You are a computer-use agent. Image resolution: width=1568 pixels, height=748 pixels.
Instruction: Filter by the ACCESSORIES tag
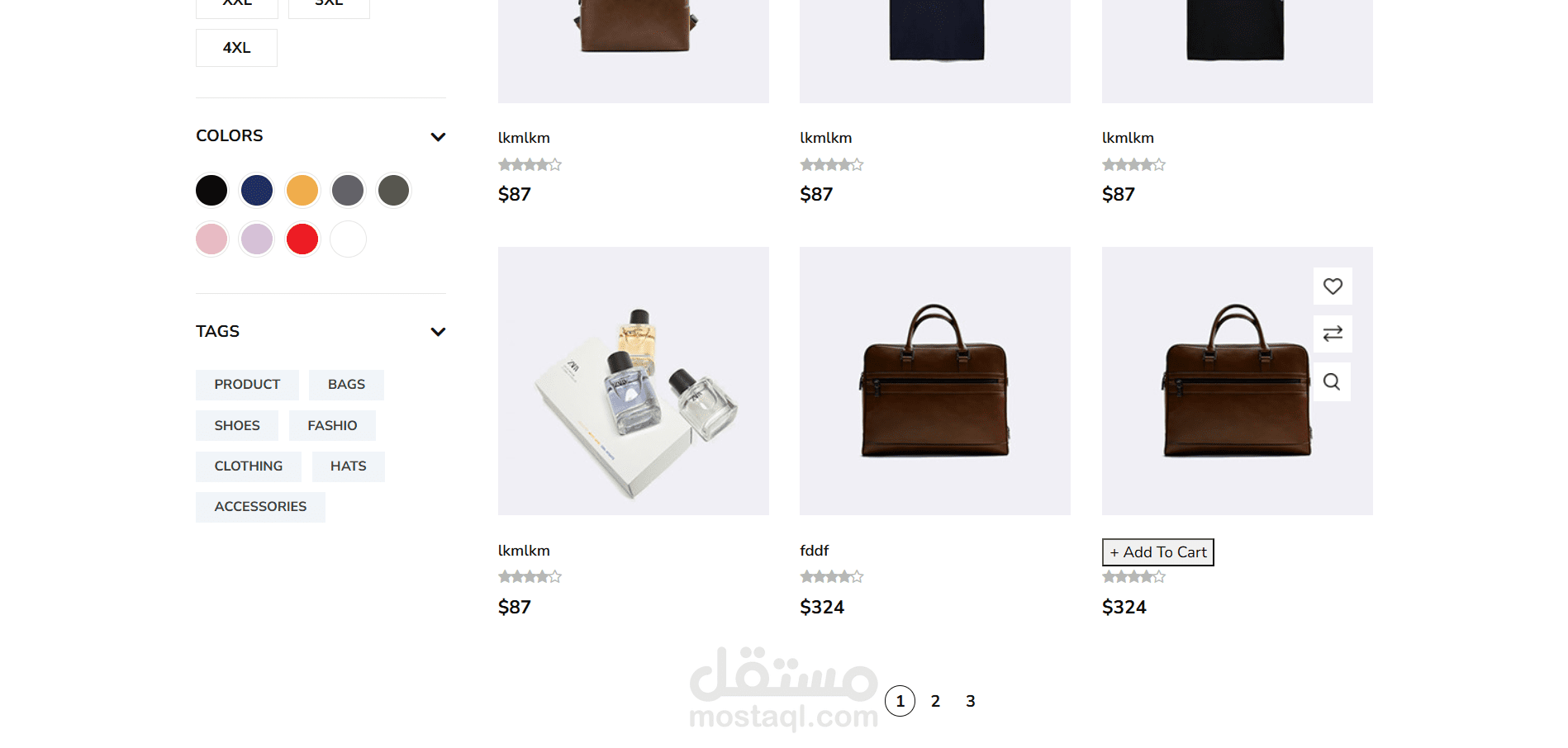point(260,507)
